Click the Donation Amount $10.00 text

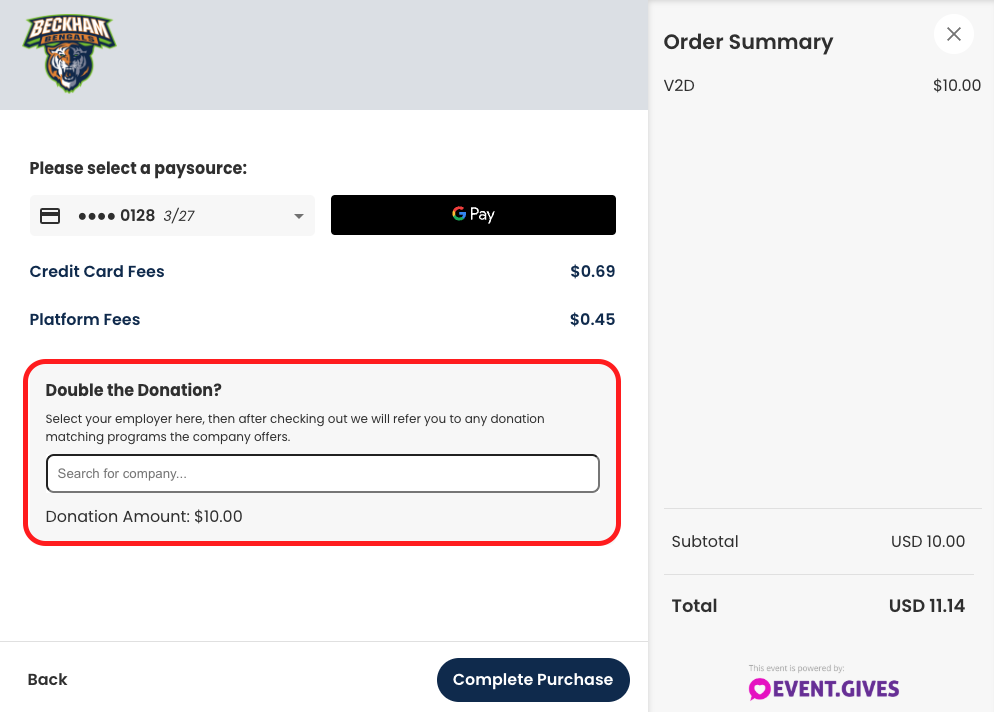[144, 517]
